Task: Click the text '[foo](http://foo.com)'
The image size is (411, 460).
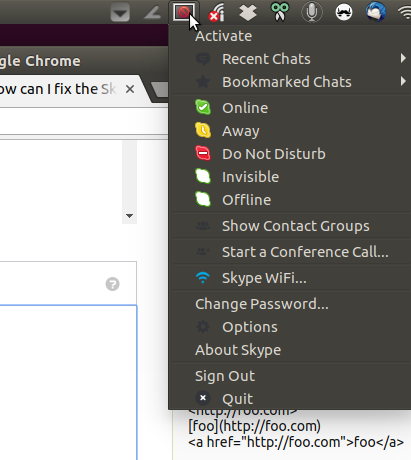Action: [254, 426]
